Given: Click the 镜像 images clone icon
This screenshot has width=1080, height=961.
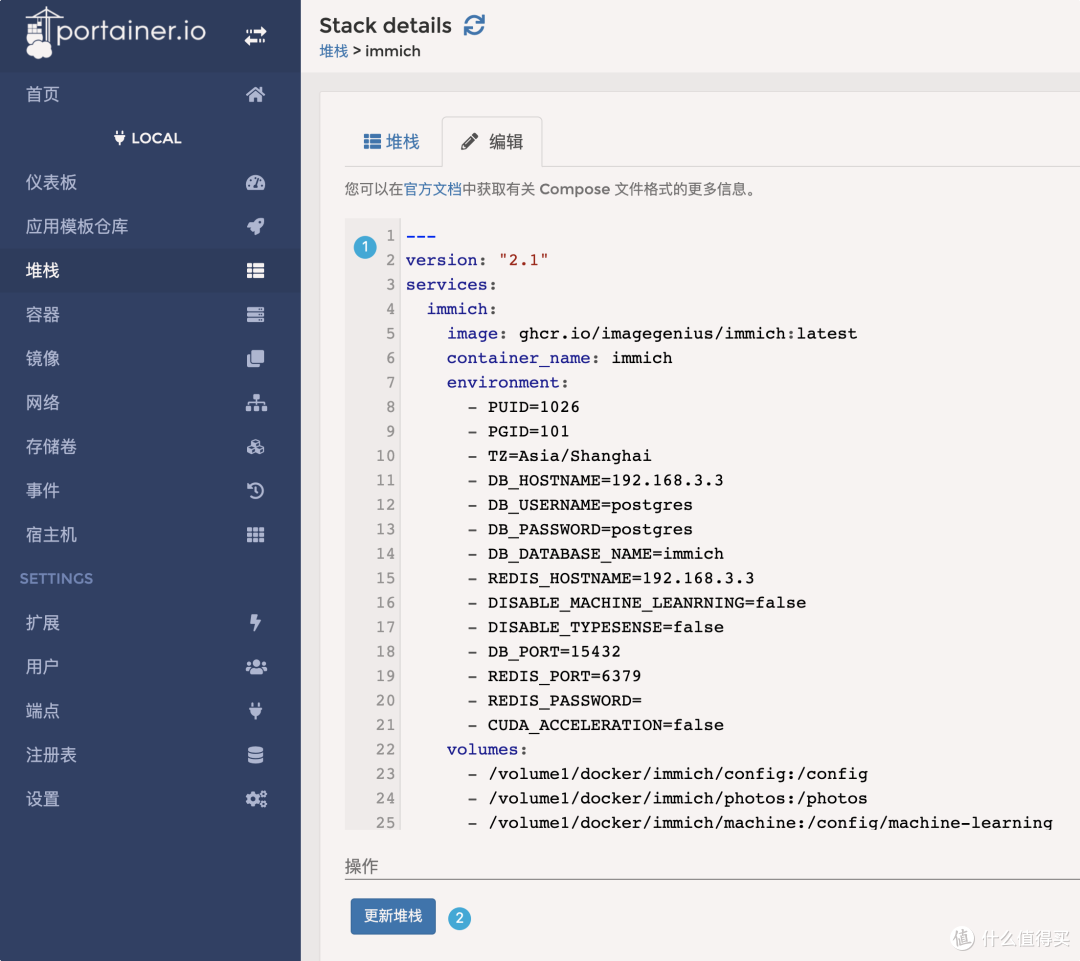Looking at the screenshot, I should coord(256,359).
